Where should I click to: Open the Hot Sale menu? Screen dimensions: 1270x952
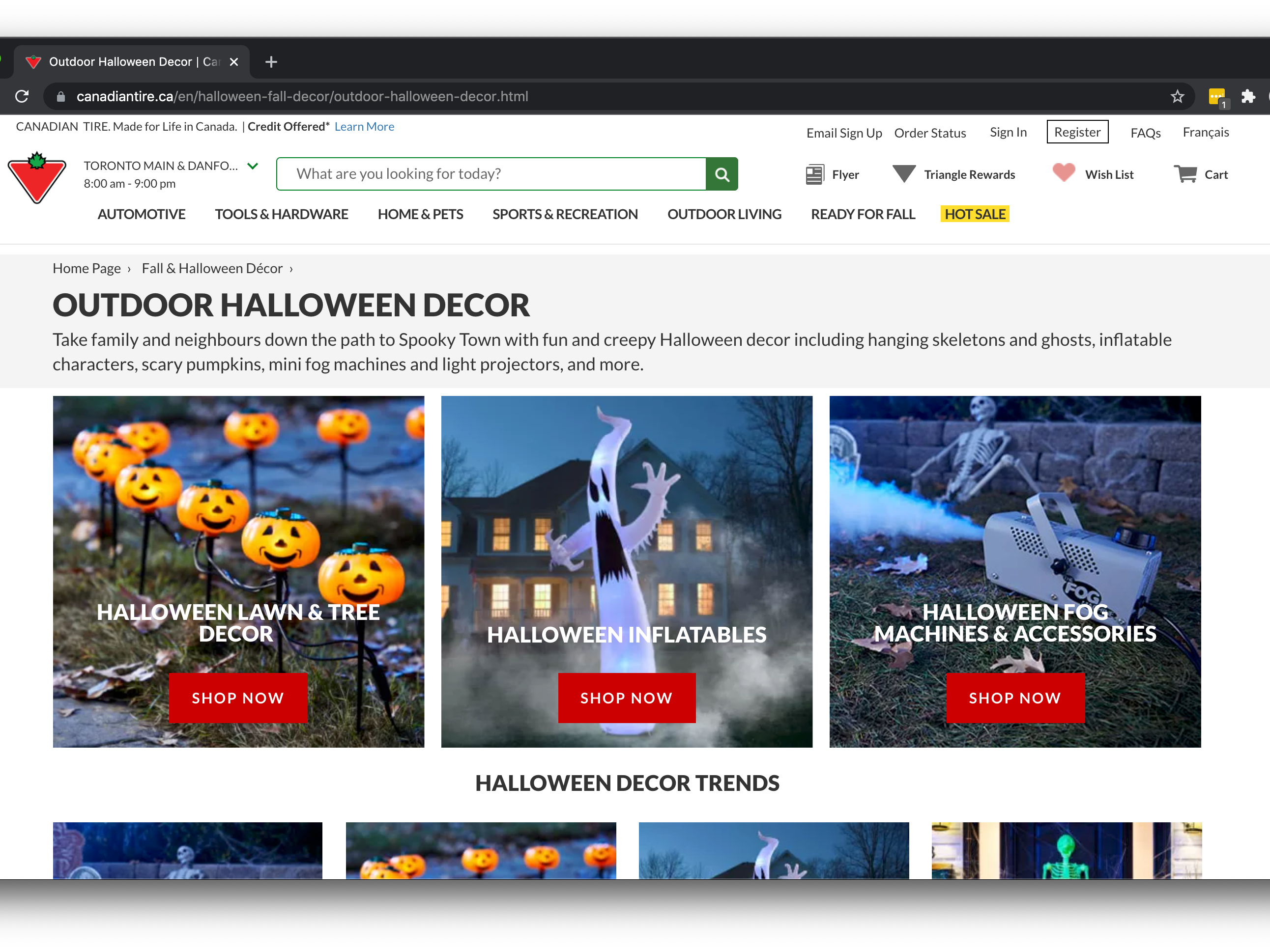point(974,214)
